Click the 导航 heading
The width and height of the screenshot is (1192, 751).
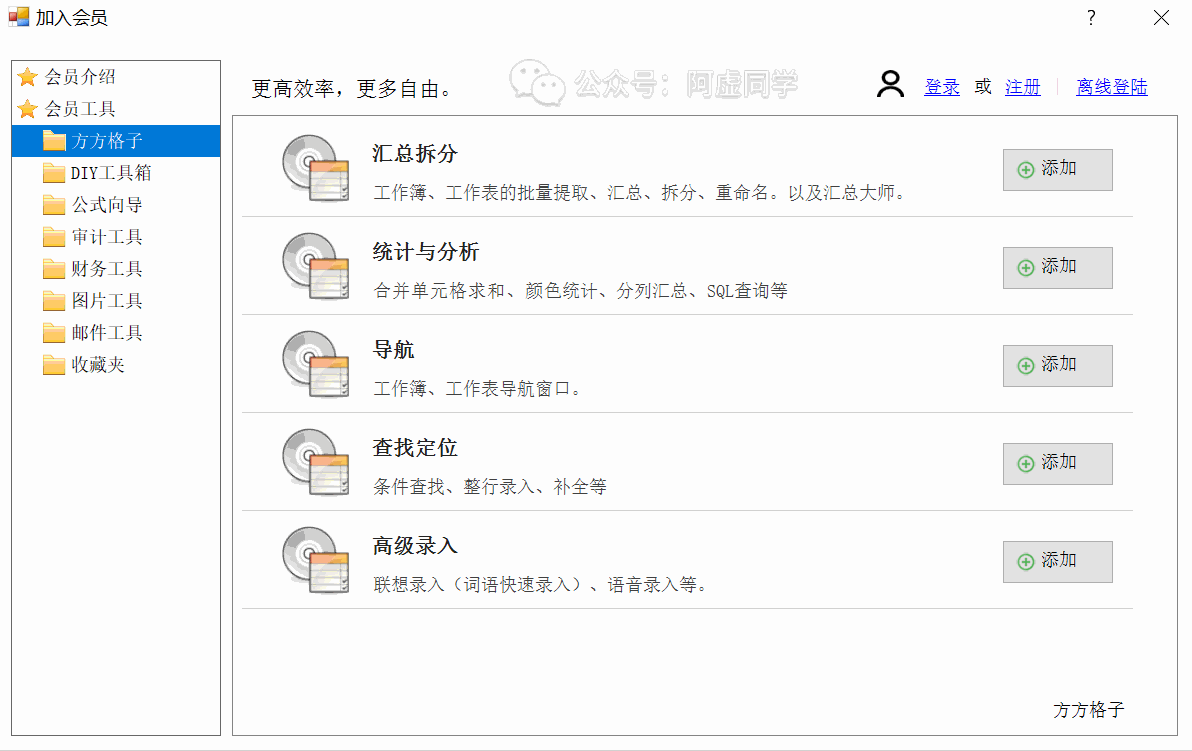pos(393,350)
